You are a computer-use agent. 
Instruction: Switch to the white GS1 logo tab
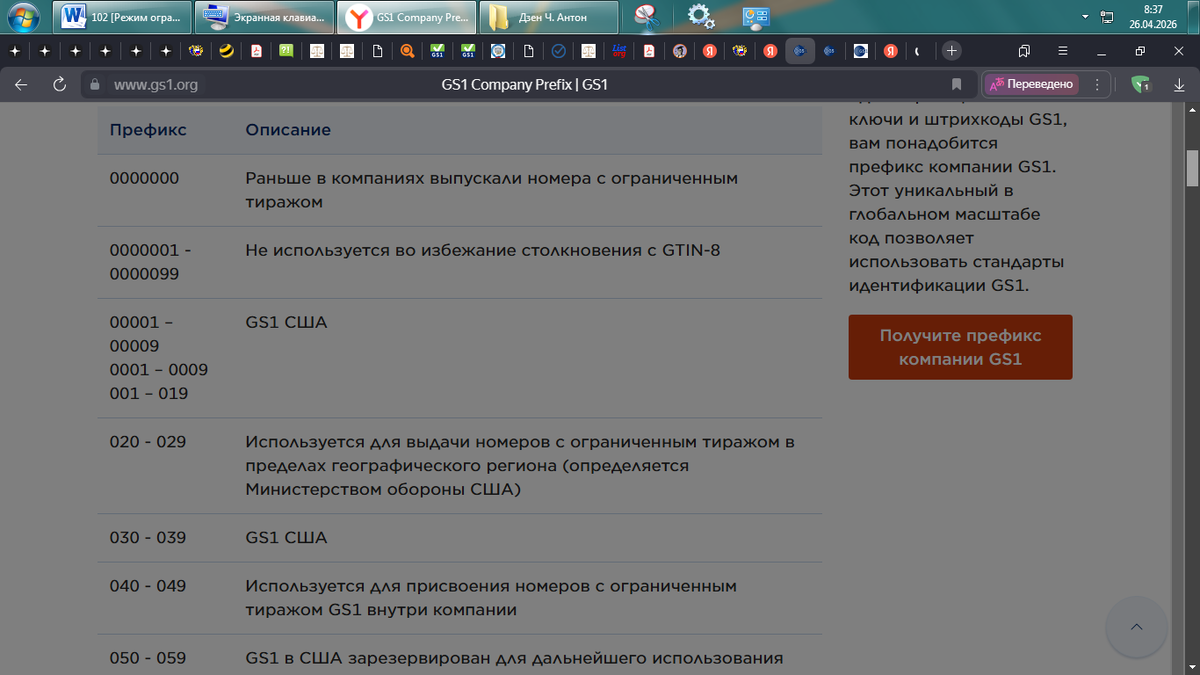coord(860,50)
